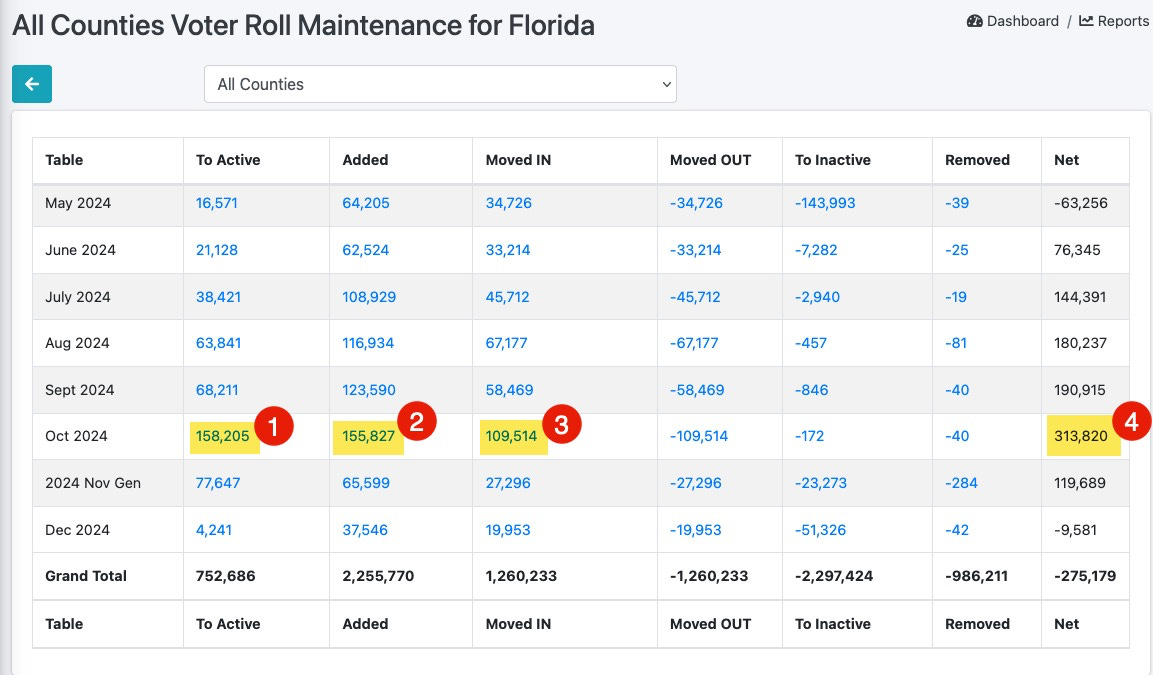The height and width of the screenshot is (675, 1153).
Task: Click 2024 Nov Gen Moved IN value 27,296
Action: [x=507, y=483]
